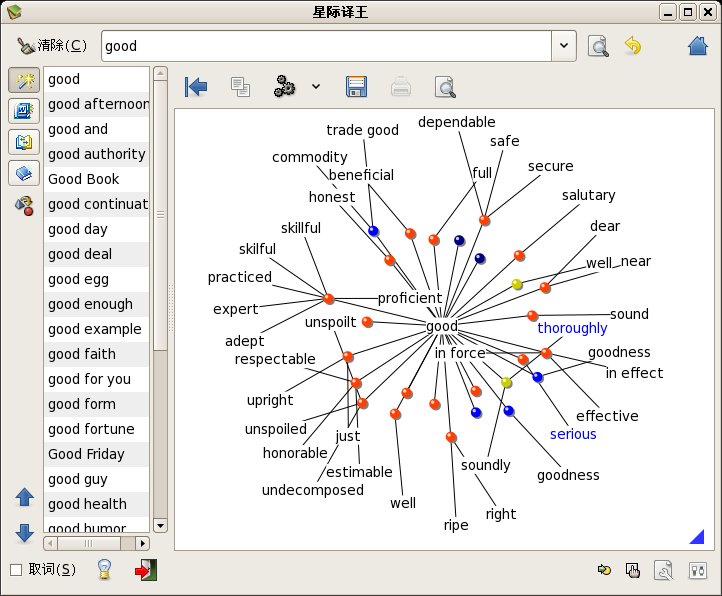Click the yellow arrow icon in bottom bar
This screenshot has width=722, height=596.
604,570
